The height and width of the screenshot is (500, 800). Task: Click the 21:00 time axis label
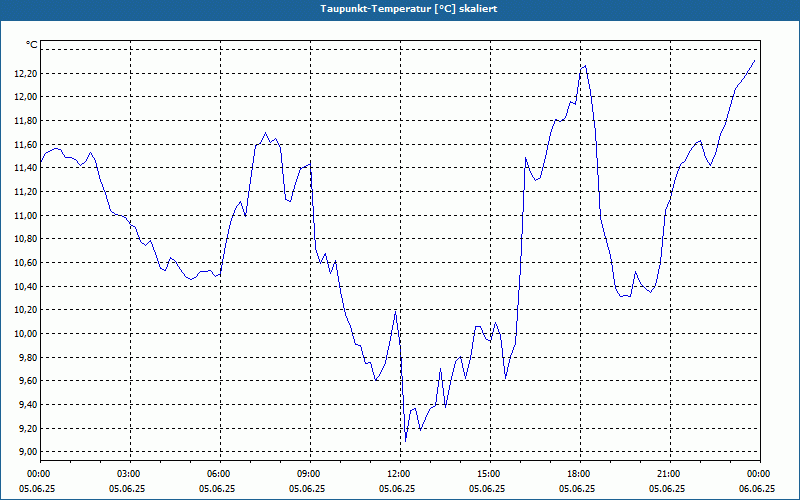670,474
